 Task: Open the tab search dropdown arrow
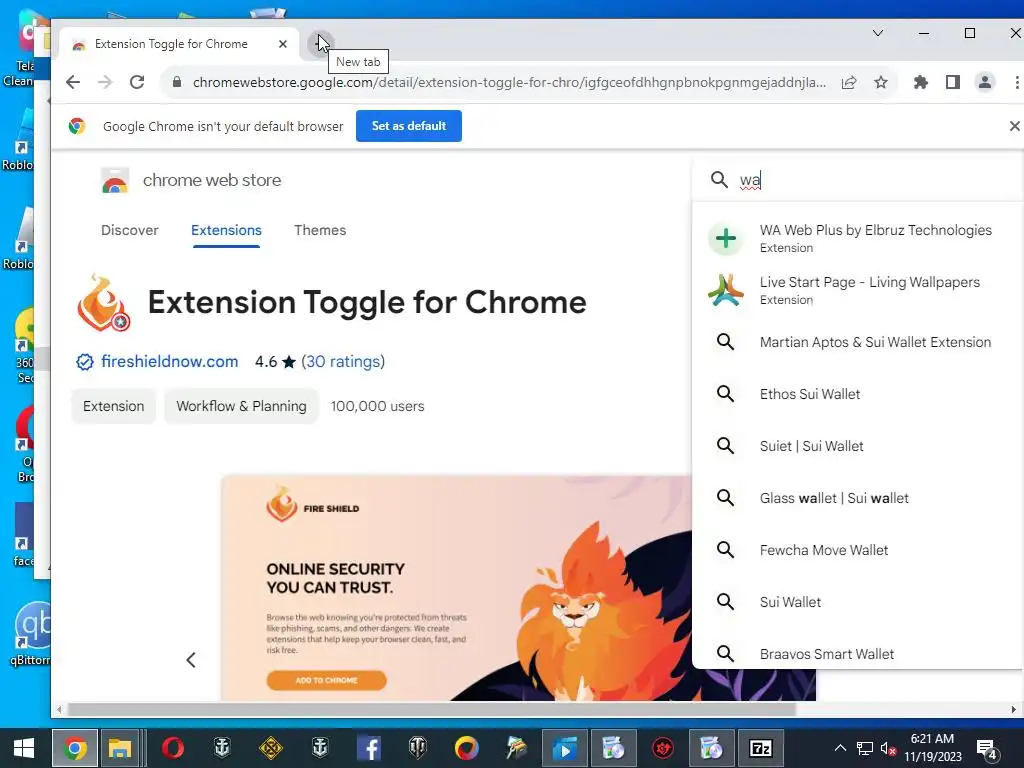pos(878,33)
